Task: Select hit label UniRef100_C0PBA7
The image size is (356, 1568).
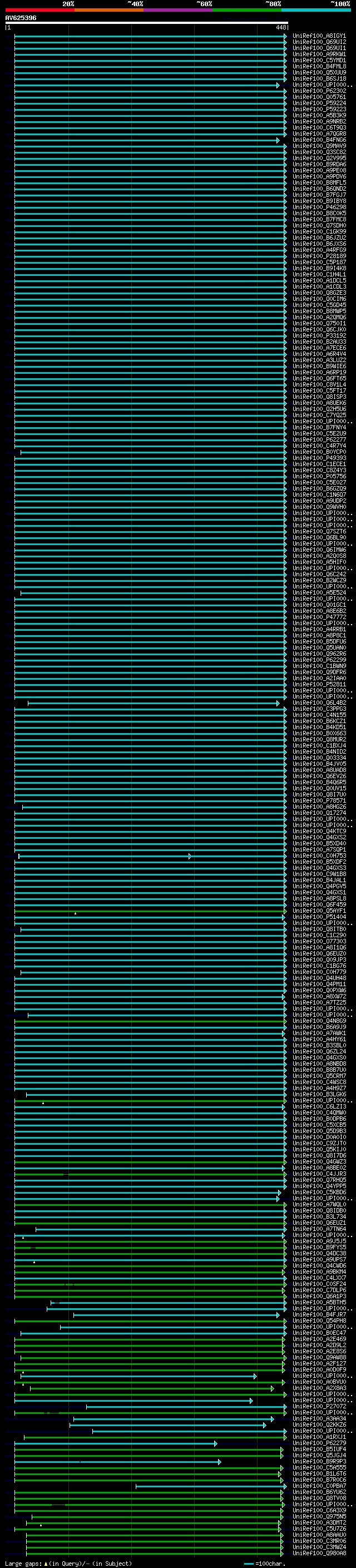Action: 319,1486
